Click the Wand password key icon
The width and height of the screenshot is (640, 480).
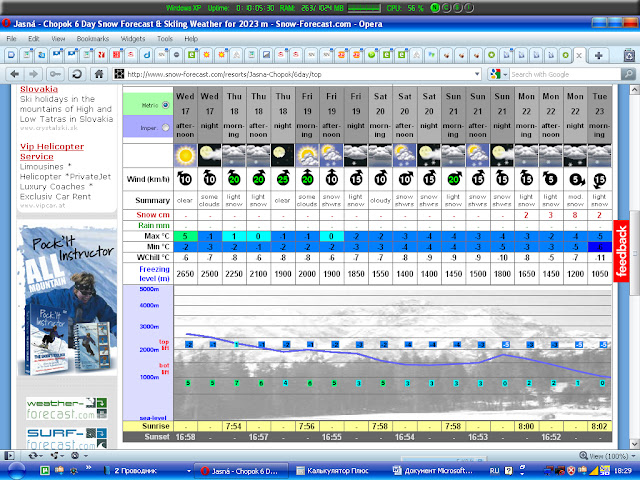(57, 74)
